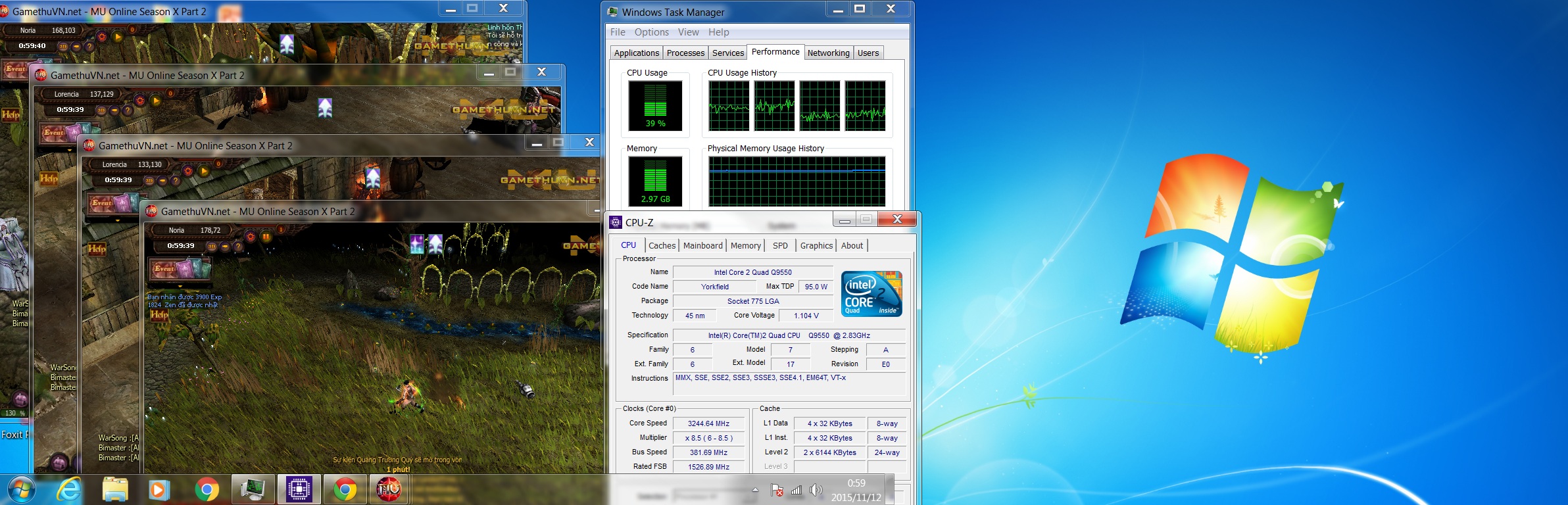The width and height of the screenshot is (1568, 505).
Task: Click the Help button in the front game window
Action: pos(159,315)
